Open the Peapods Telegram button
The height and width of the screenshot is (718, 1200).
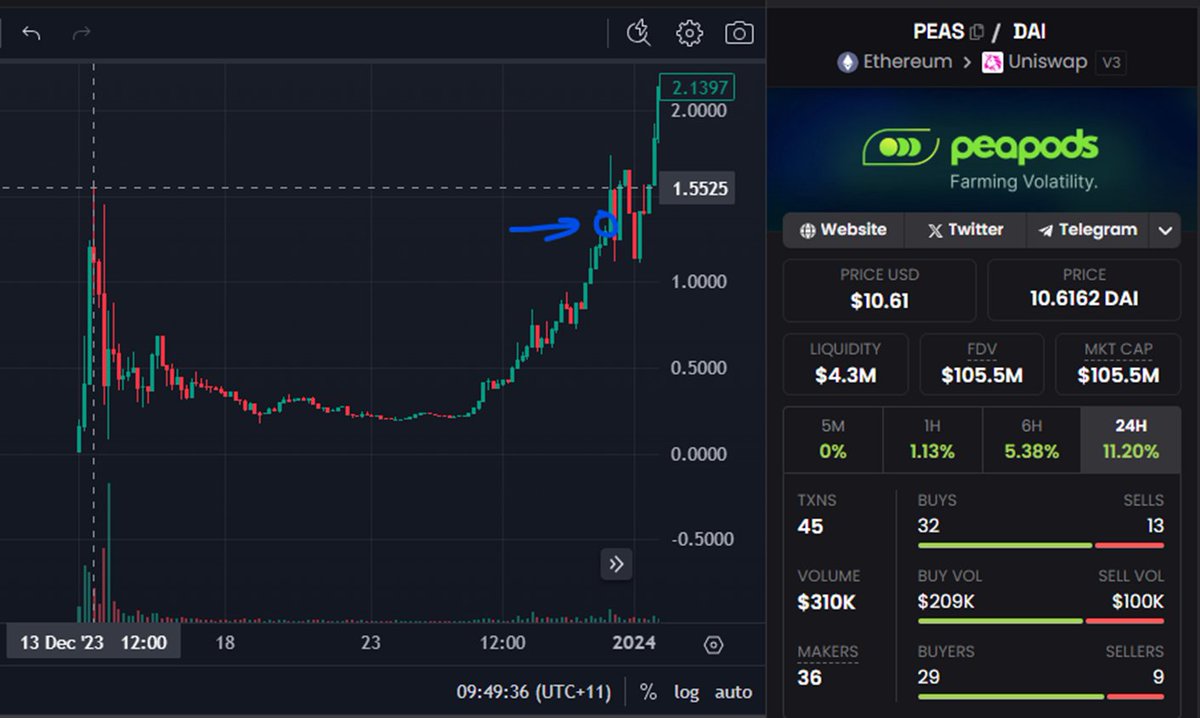point(1088,230)
